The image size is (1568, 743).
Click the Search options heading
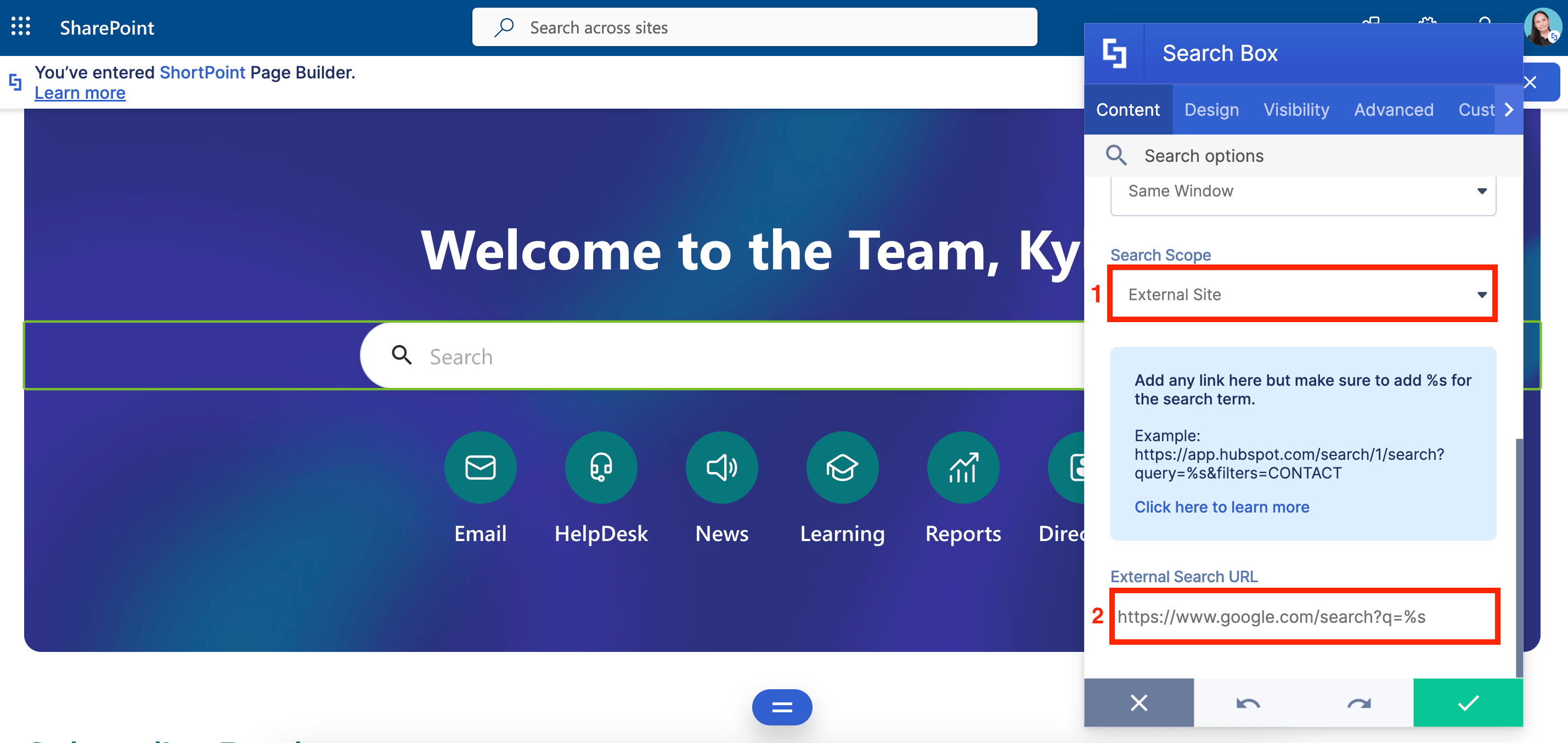click(1203, 156)
